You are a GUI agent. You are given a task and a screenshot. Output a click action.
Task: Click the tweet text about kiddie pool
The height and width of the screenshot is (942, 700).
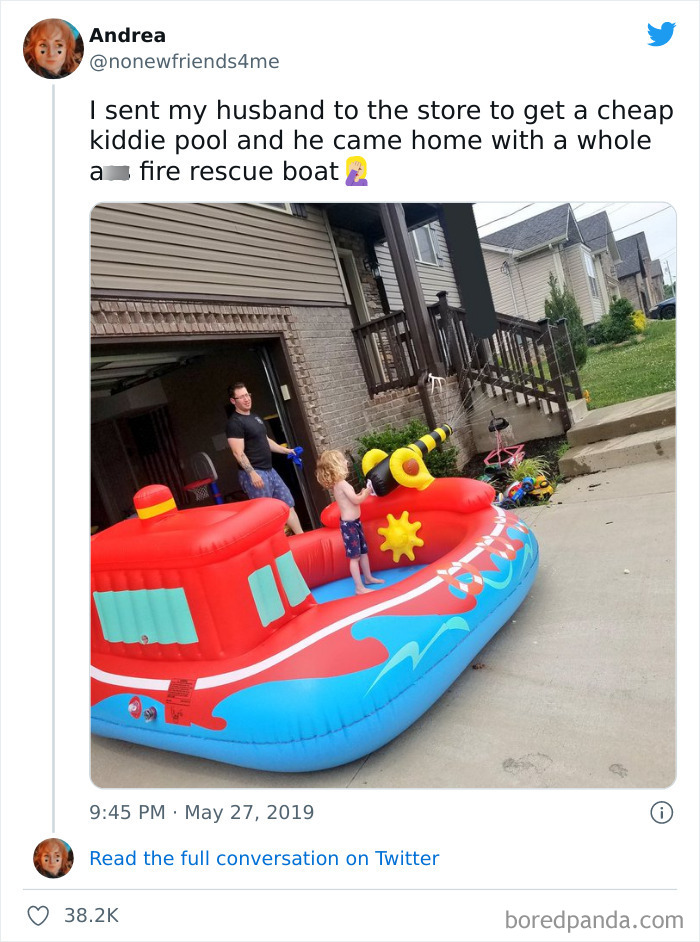382,141
